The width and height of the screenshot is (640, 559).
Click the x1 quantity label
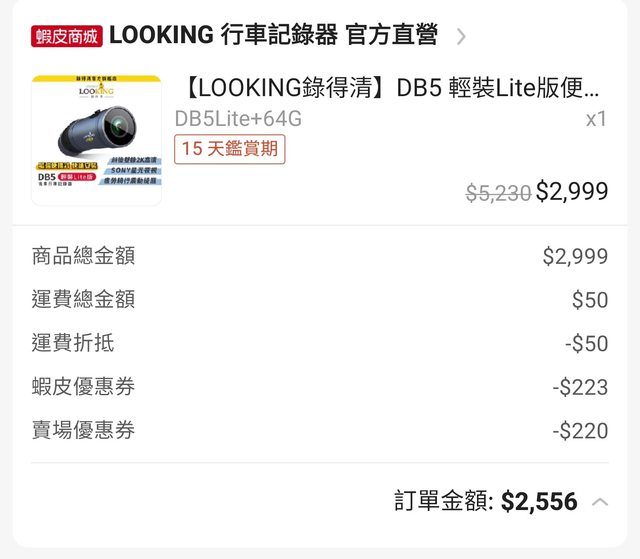596,119
